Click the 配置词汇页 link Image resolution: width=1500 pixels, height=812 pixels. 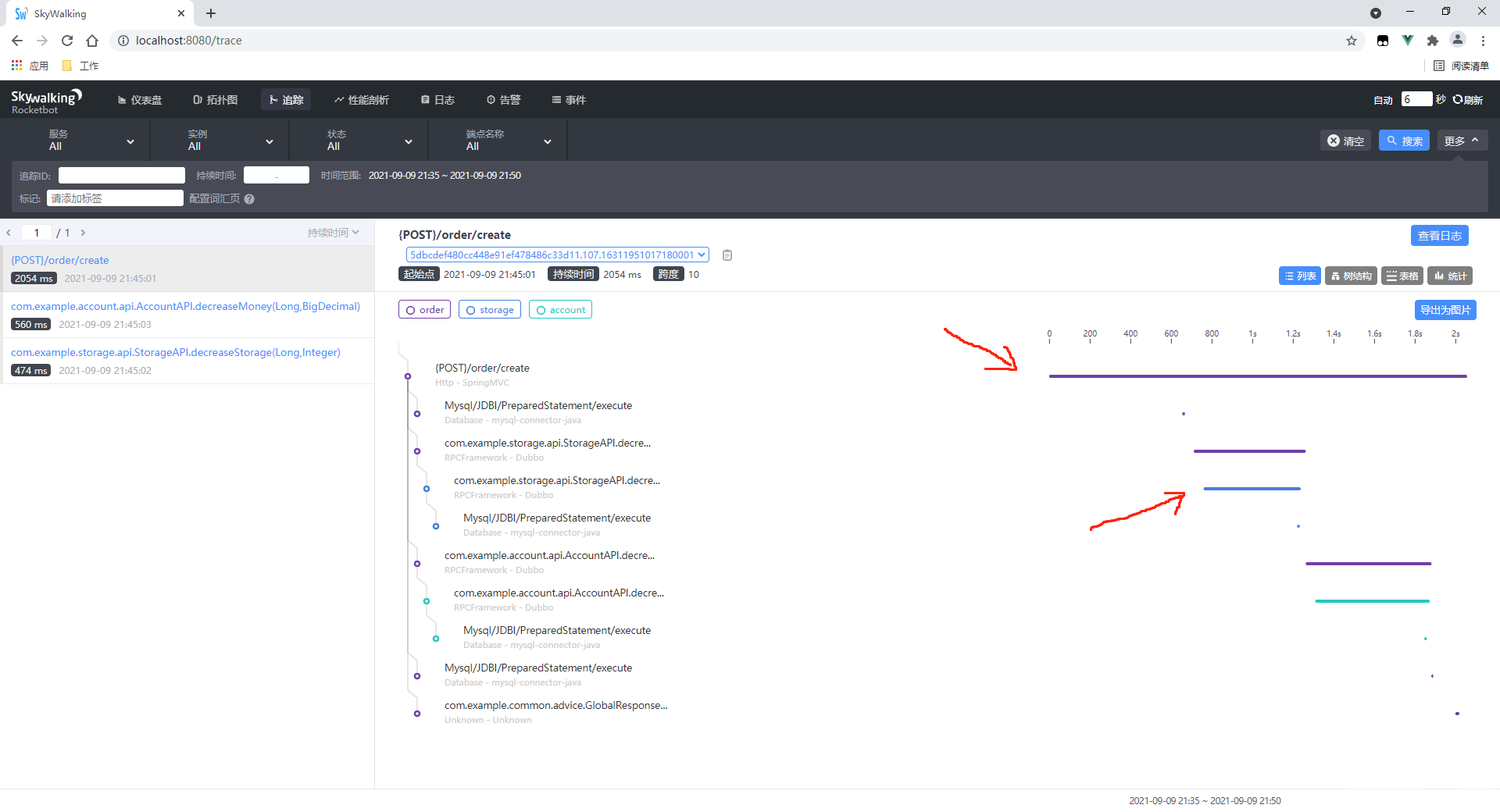[x=215, y=199]
